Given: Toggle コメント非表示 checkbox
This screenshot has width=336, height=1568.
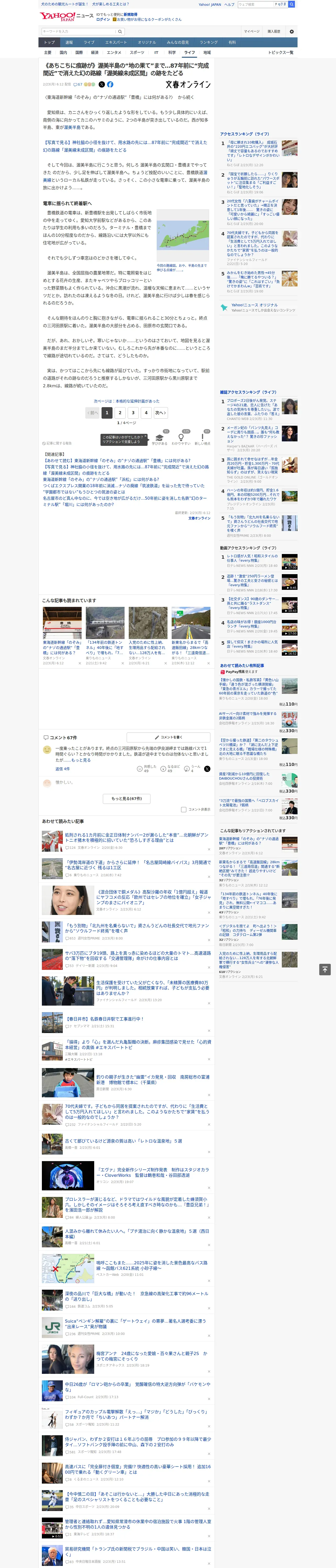Looking at the screenshot, I should pyautogui.click(x=183, y=810).
